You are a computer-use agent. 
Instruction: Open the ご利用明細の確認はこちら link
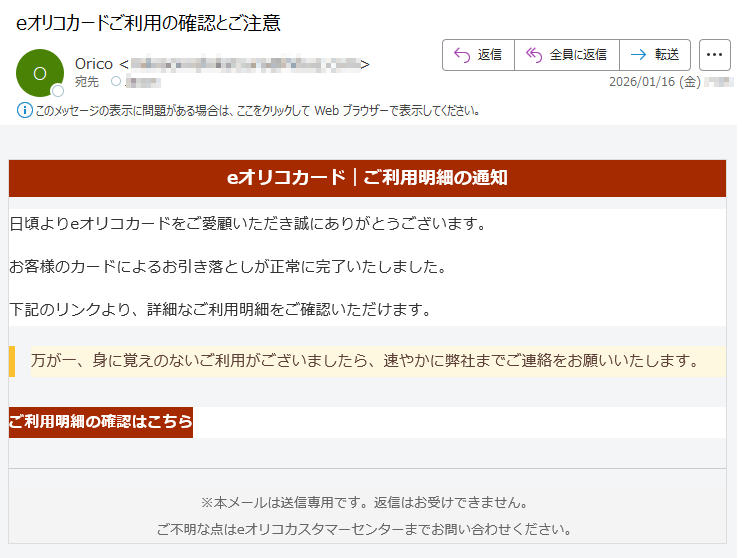(x=101, y=422)
